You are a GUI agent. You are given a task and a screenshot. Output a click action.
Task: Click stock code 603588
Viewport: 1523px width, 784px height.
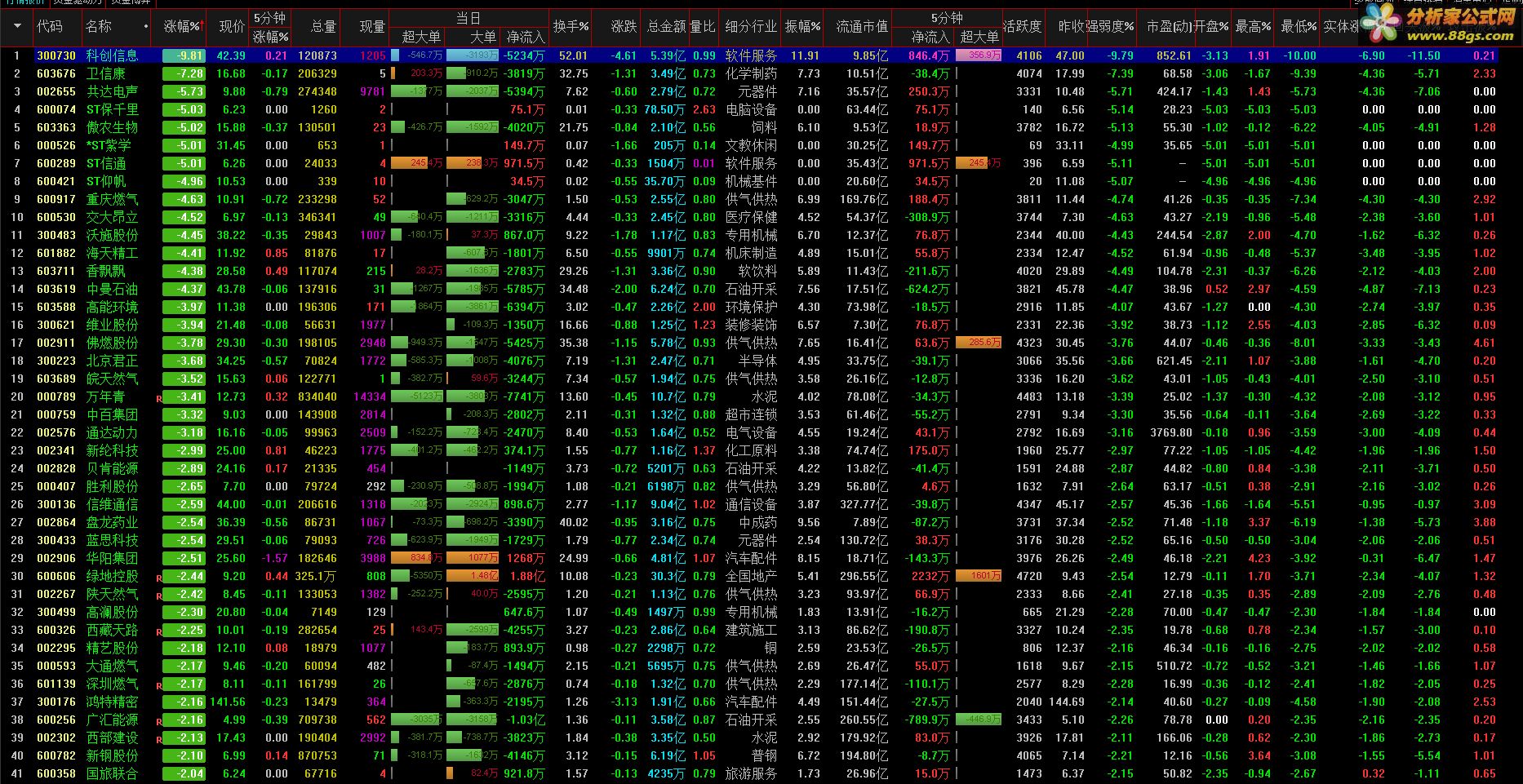tap(56, 307)
